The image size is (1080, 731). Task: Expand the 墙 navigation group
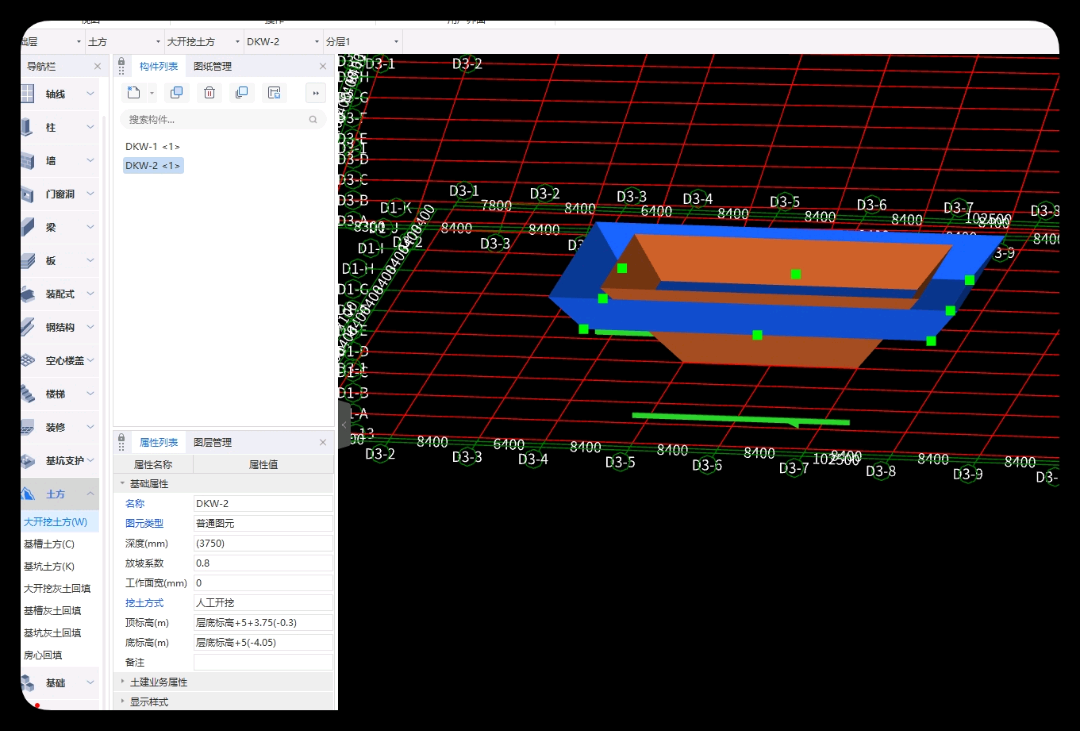coord(90,161)
